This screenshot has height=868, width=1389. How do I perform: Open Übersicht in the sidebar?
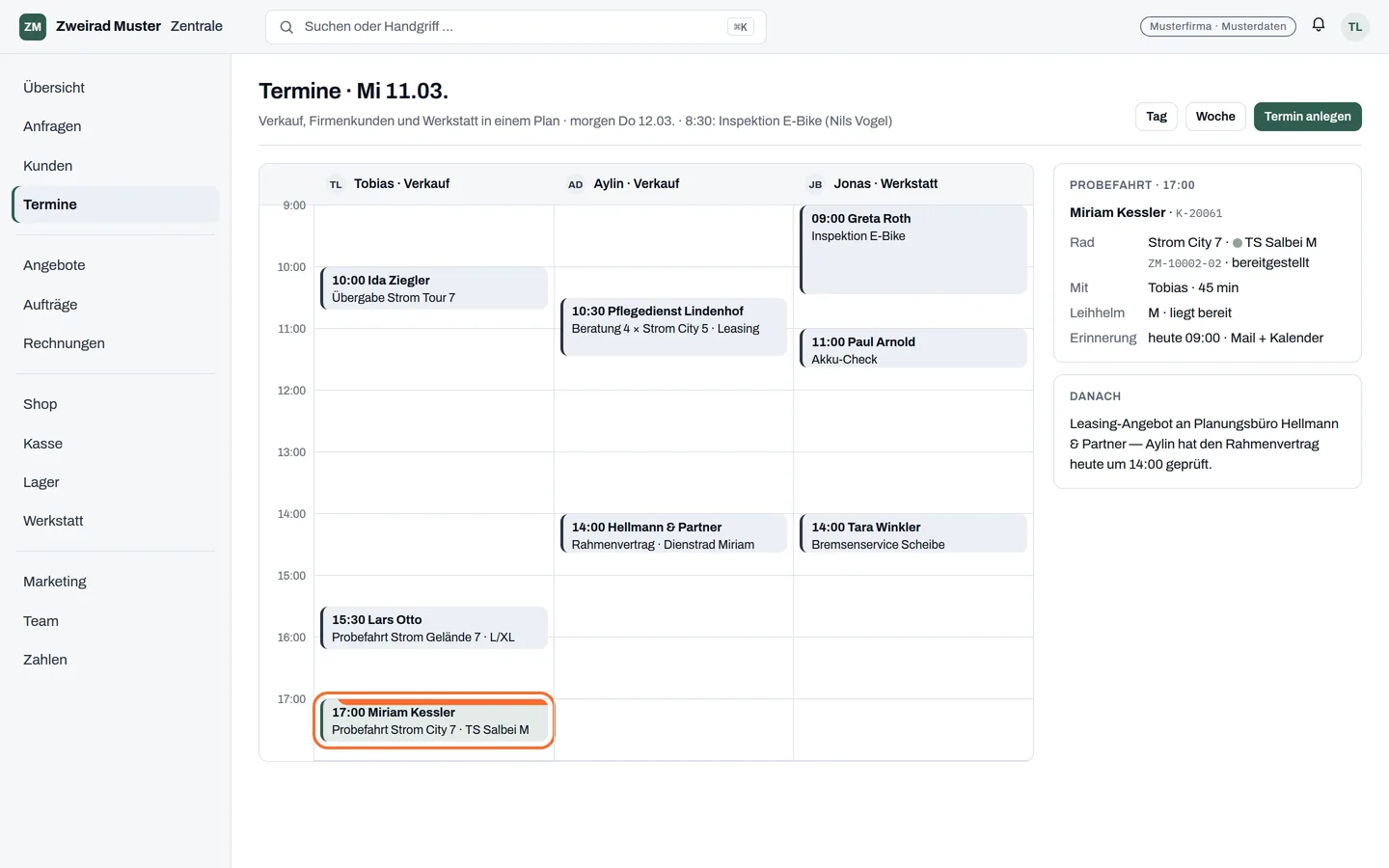pyautogui.click(x=116, y=88)
